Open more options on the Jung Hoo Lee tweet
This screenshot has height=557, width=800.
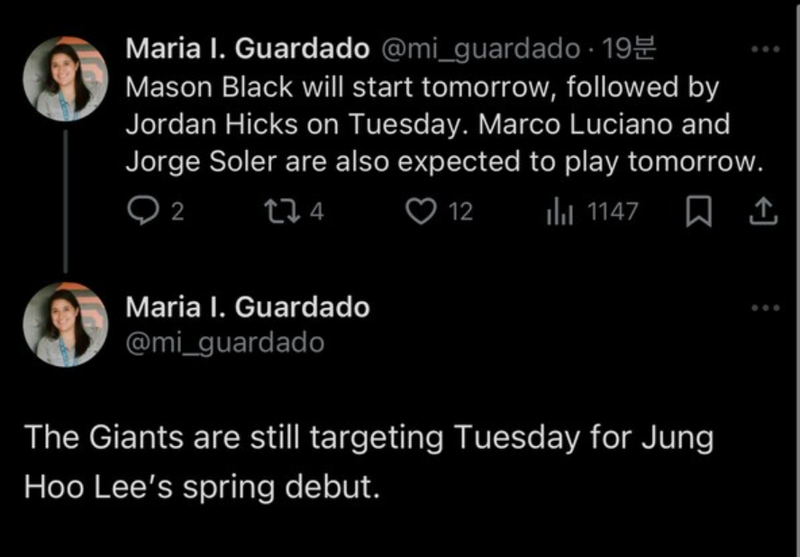pyautogui.click(x=764, y=308)
